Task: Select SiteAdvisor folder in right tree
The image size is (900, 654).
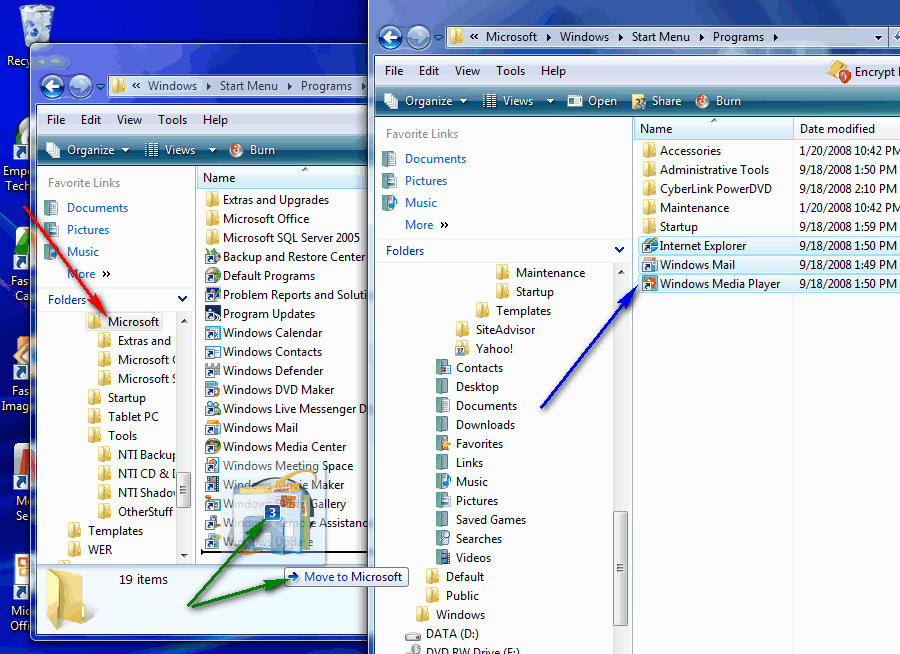Action: click(496, 330)
